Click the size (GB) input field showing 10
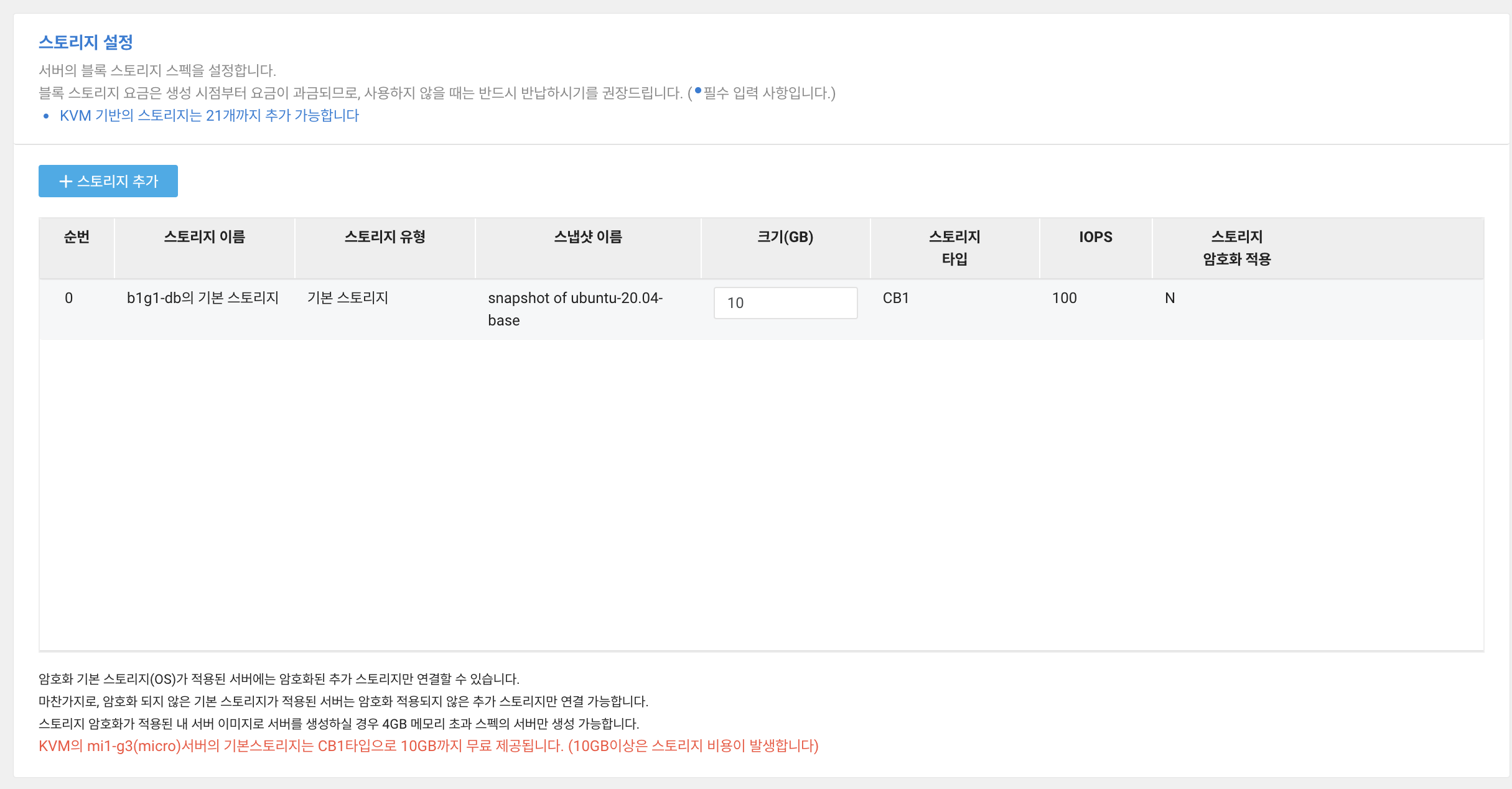The width and height of the screenshot is (1512, 789). [785, 303]
